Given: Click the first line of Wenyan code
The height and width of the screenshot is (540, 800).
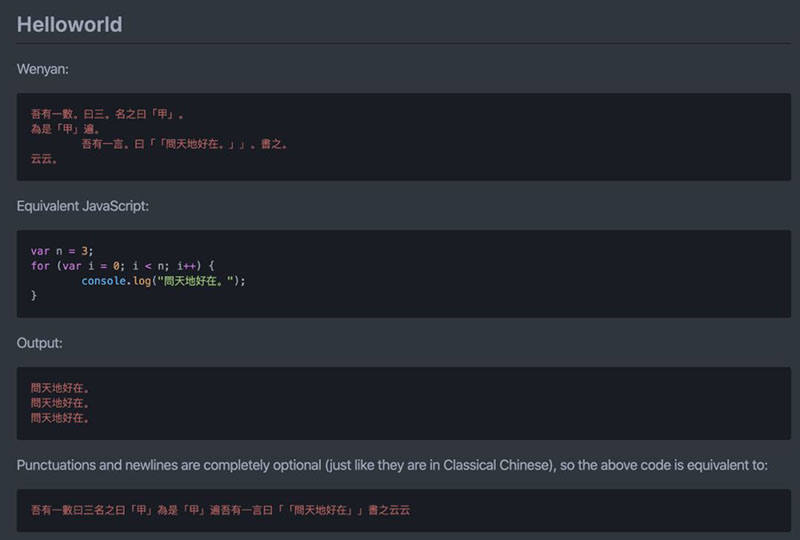Looking at the screenshot, I should coord(107,114).
